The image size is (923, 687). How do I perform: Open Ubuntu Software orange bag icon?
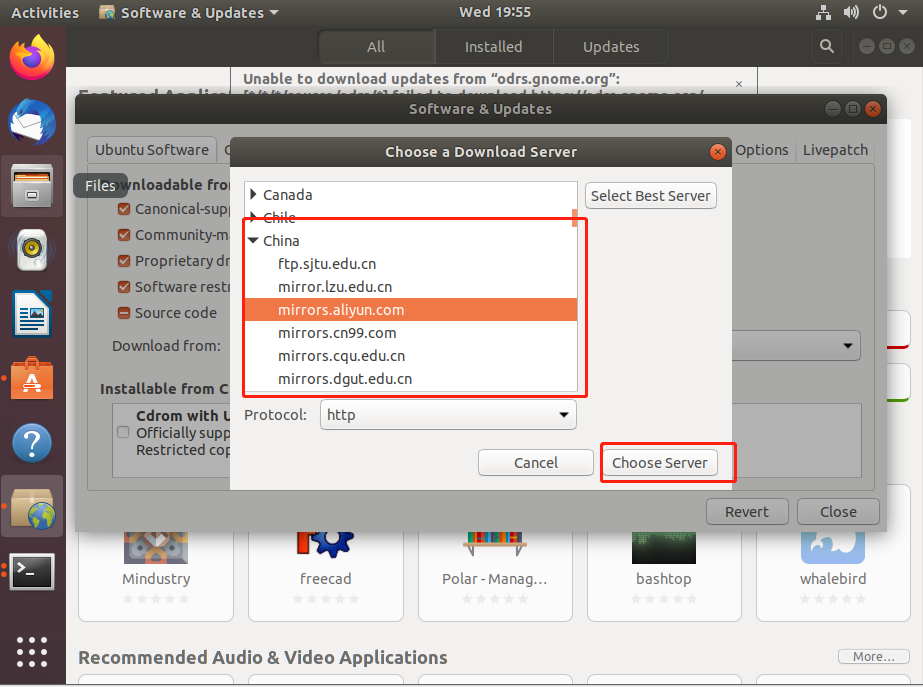pyautogui.click(x=32, y=378)
